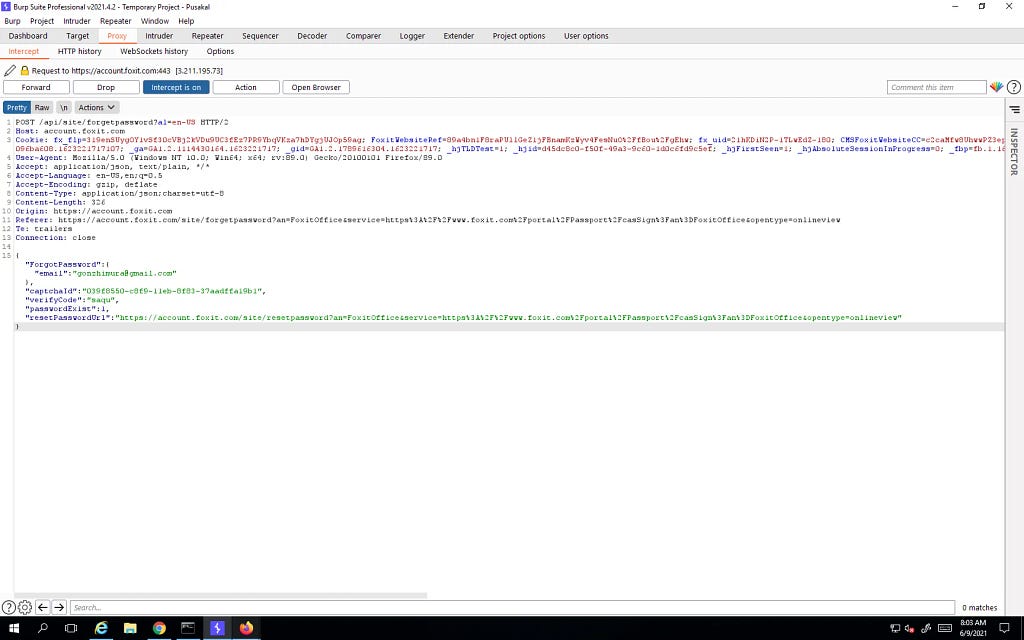Go to previous search match arrow

point(42,607)
